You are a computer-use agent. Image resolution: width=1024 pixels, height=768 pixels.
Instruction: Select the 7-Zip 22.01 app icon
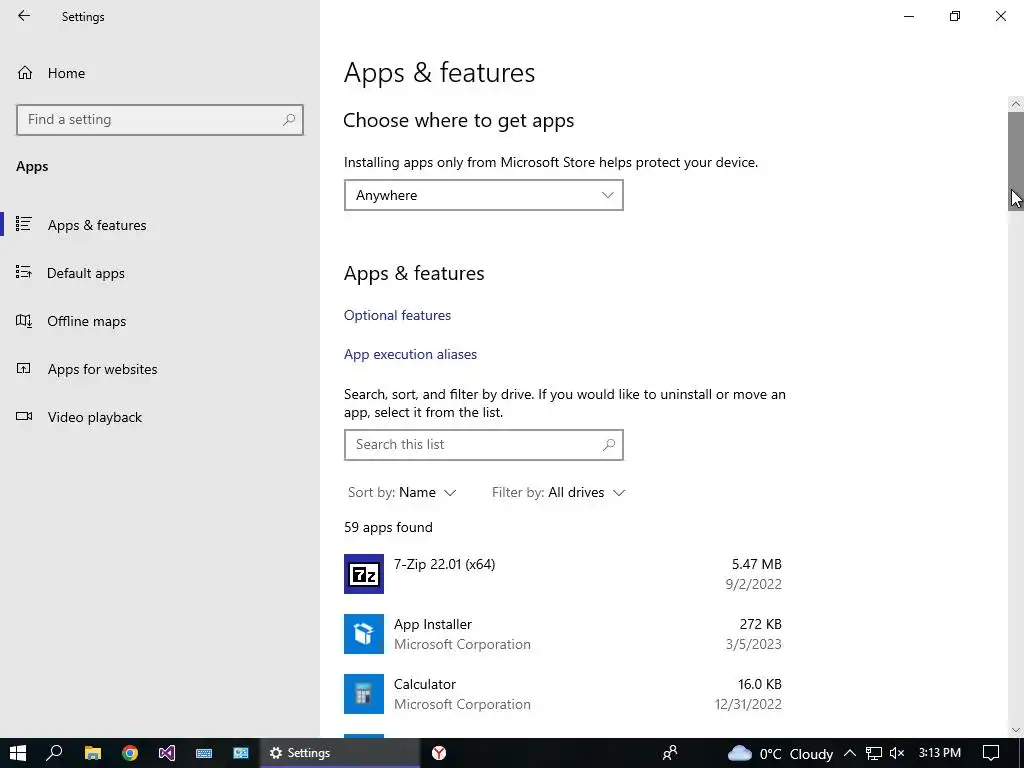[364, 573]
